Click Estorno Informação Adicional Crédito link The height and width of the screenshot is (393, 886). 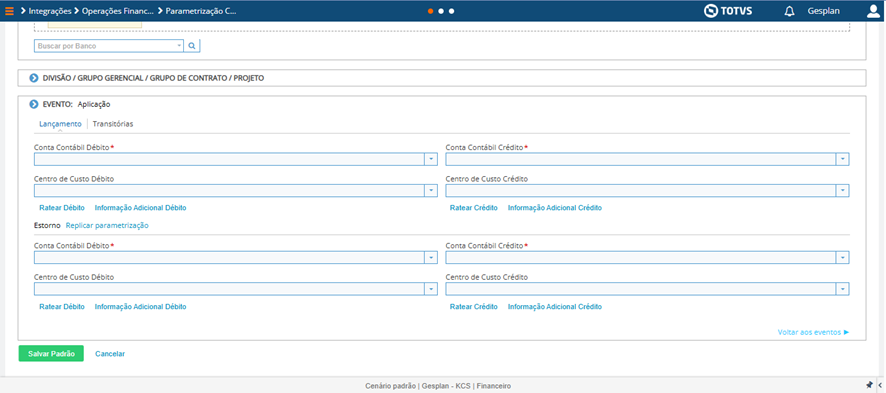click(x=555, y=307)
